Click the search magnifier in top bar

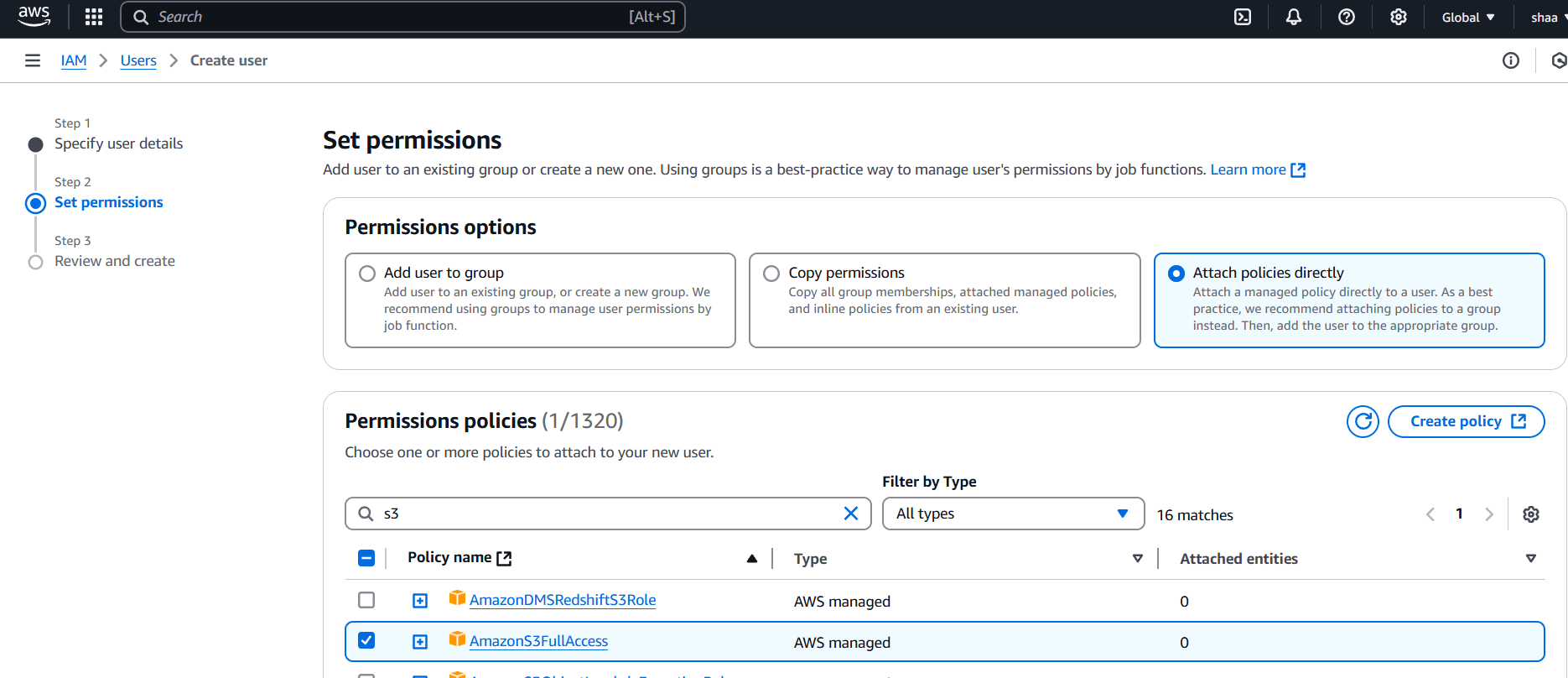tap(141, 17)
